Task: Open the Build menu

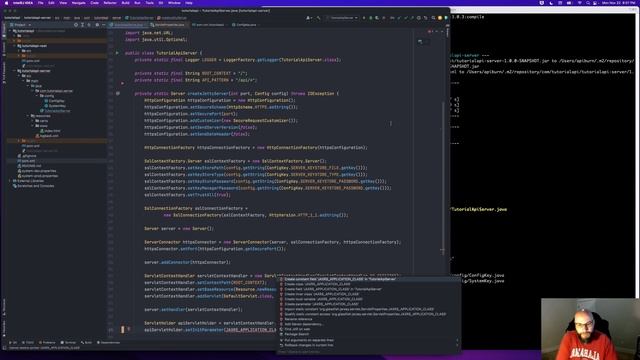Action: tap(125, 3)
